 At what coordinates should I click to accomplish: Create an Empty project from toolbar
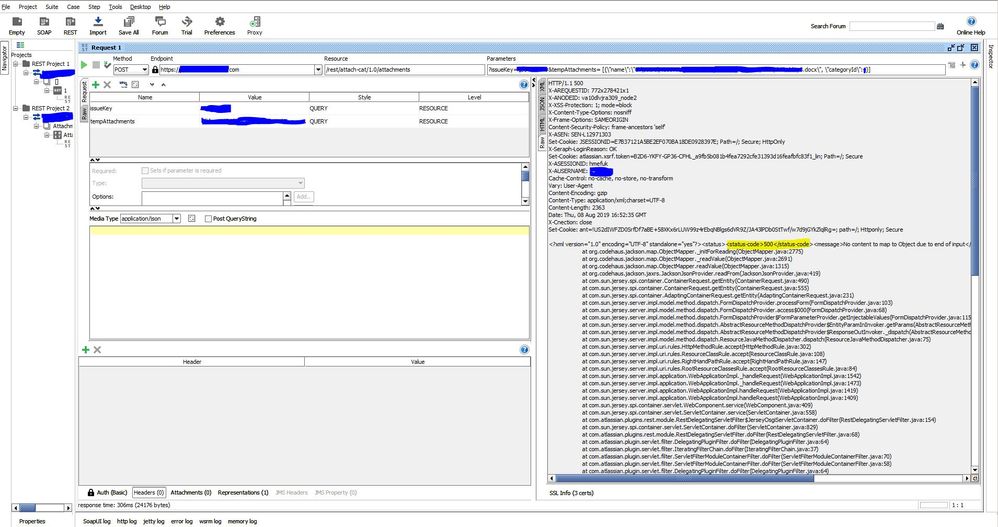17,26
